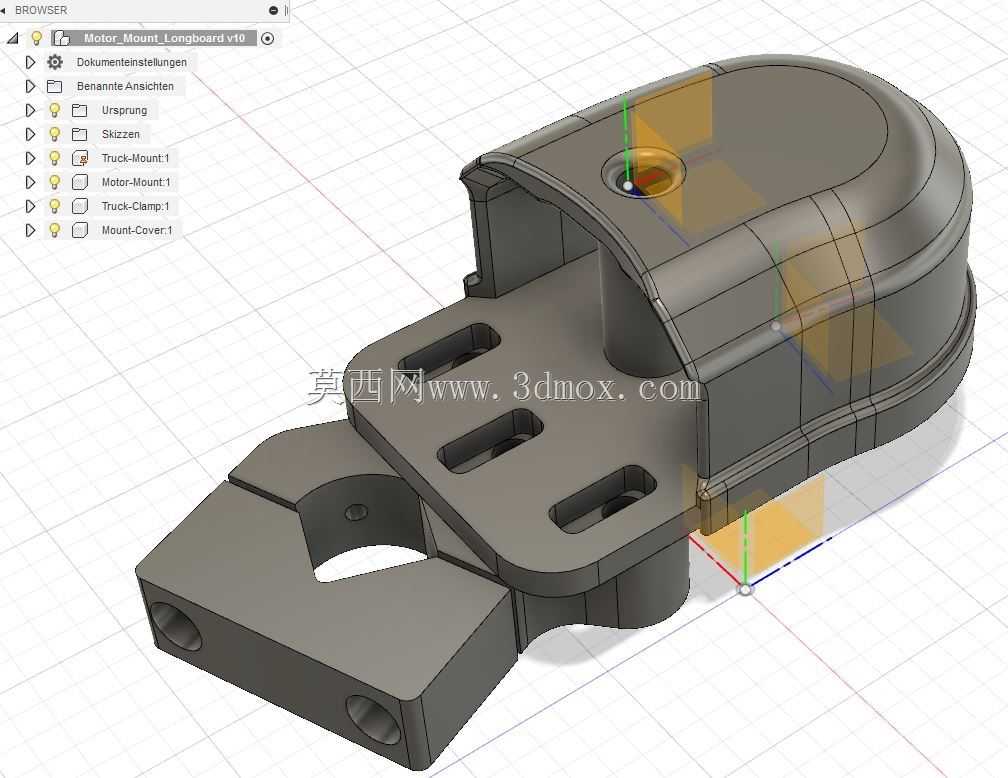Select Truck-Clamp:1 in browser tree
Screen dimensions: 1008x778
[x=135, y=206]
